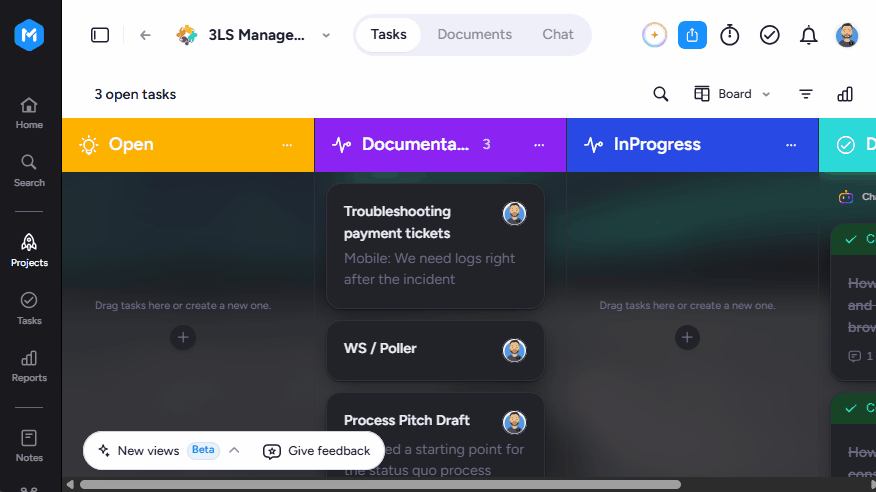
Task: Open Reports in sidebar
Action: coord(29,366)
